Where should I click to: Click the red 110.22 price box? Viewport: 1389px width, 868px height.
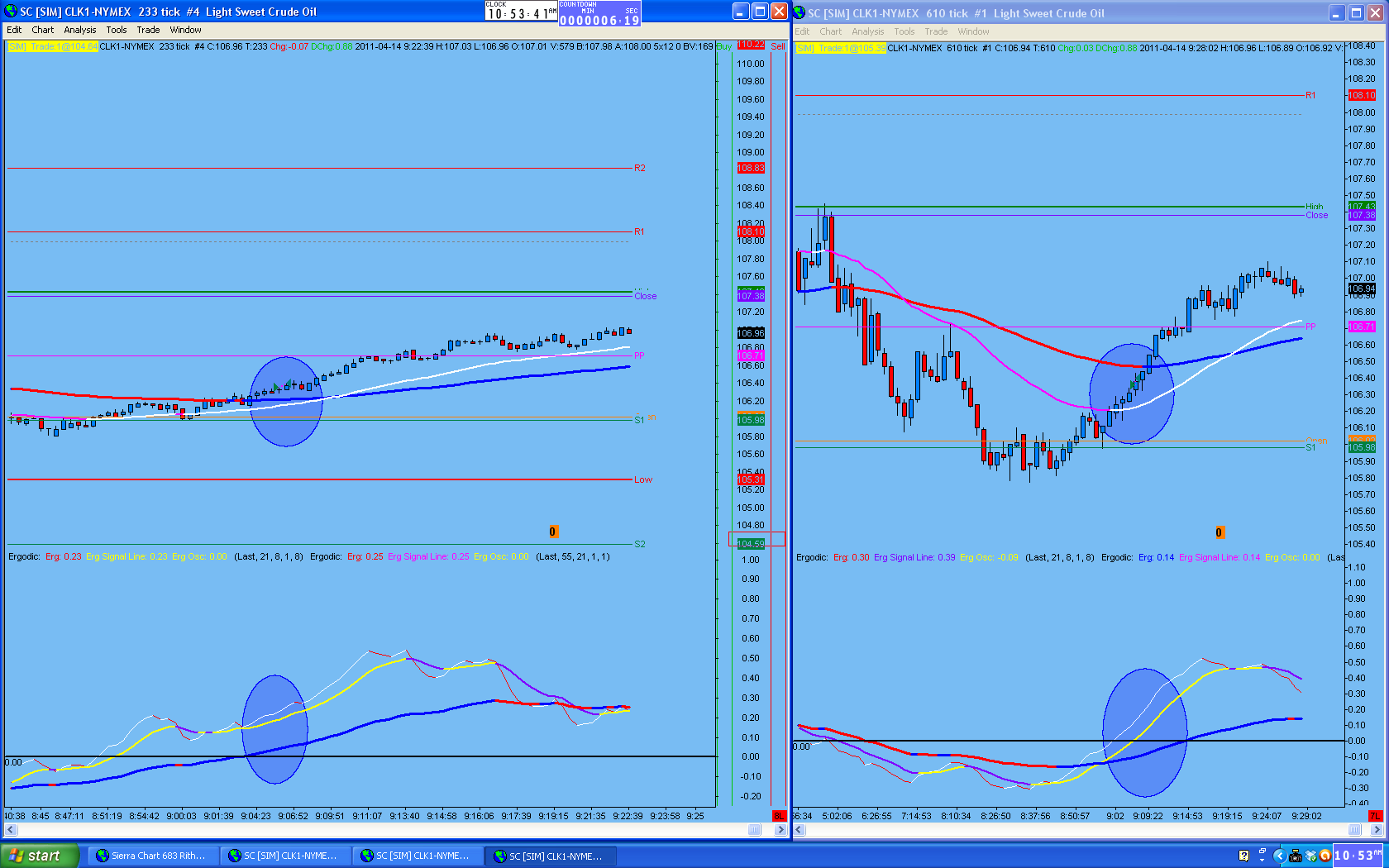click(751, 45)
